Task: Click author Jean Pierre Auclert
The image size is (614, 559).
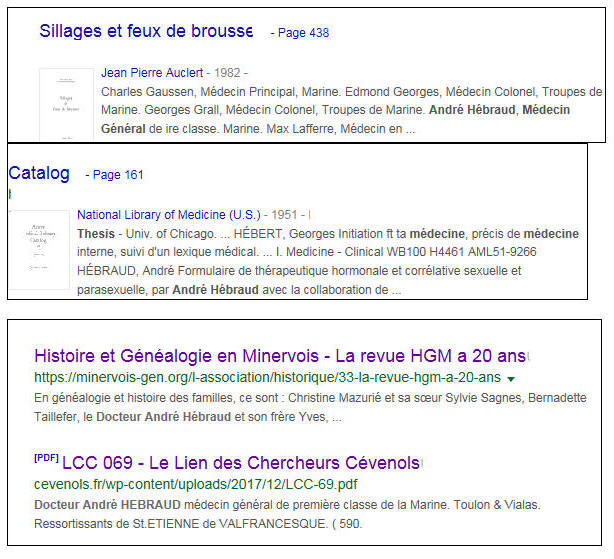Action: [152, 73]
